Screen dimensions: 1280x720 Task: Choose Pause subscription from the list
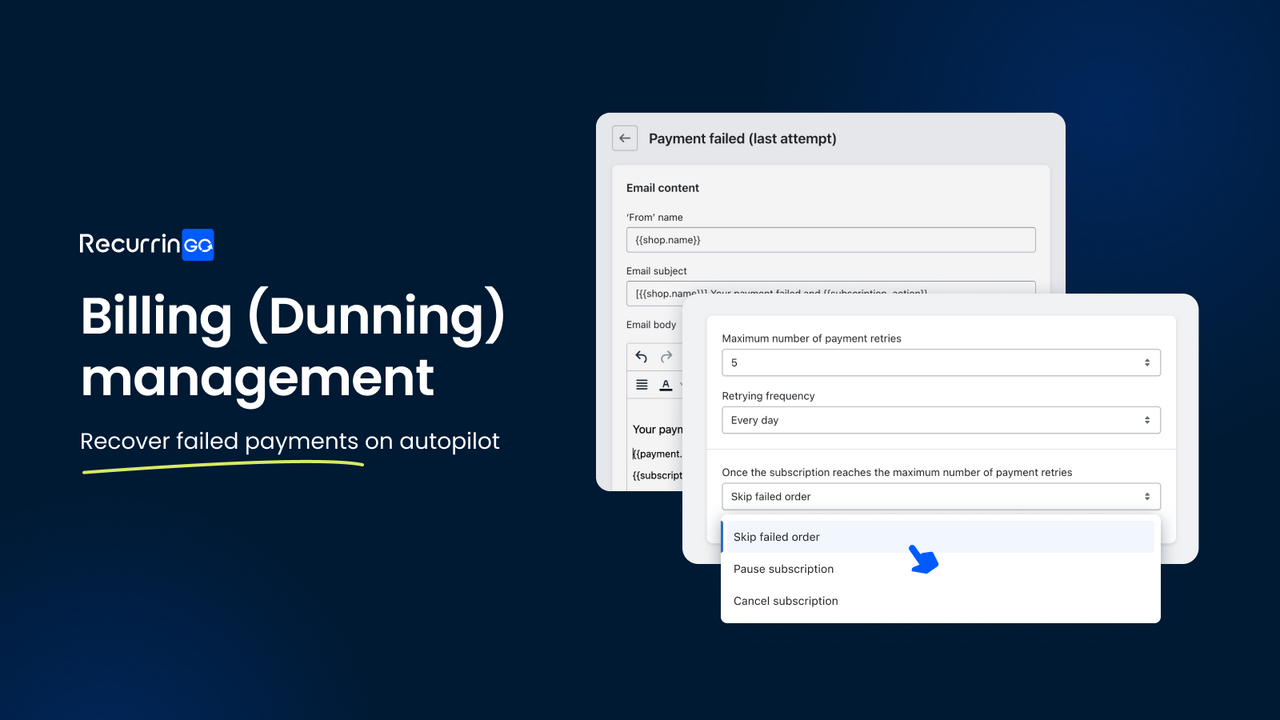[x=938, y=569]
